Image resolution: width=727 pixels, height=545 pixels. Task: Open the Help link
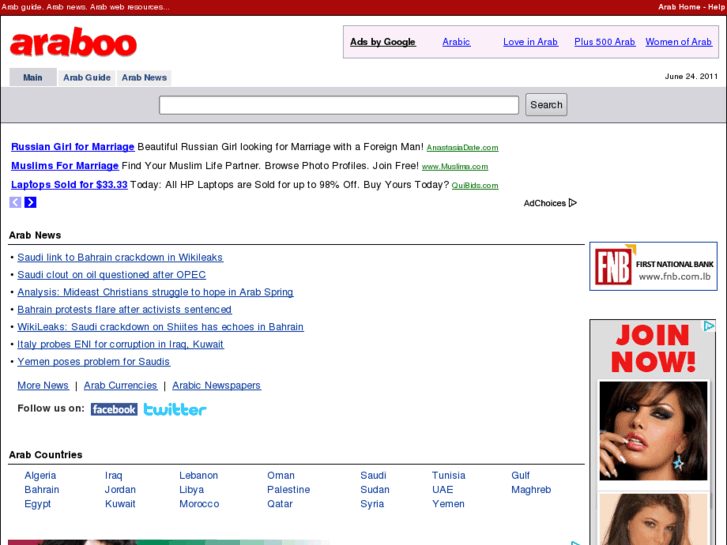716,7
